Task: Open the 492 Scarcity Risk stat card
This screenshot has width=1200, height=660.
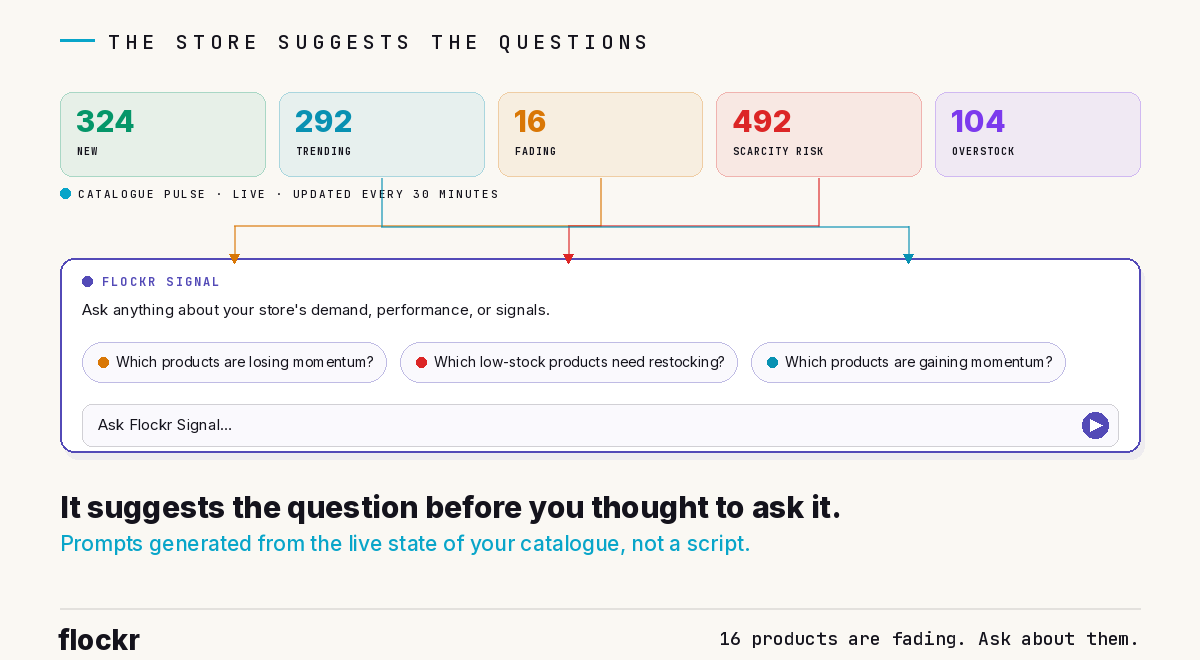Action: point(819,134)
